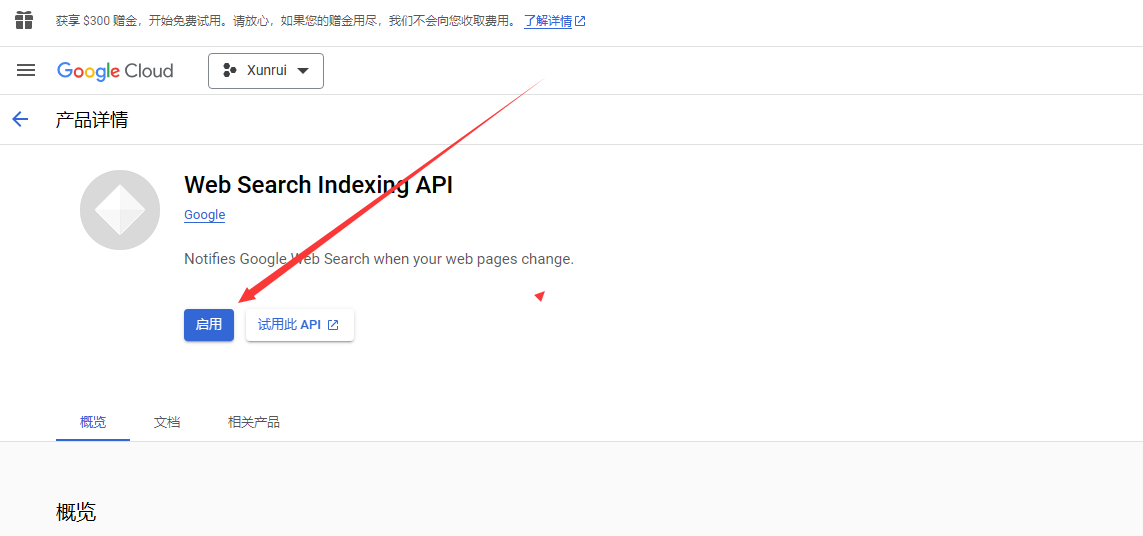Click the Web Search Indexing API heading
1143x536 pixels.
pos(319,185)
